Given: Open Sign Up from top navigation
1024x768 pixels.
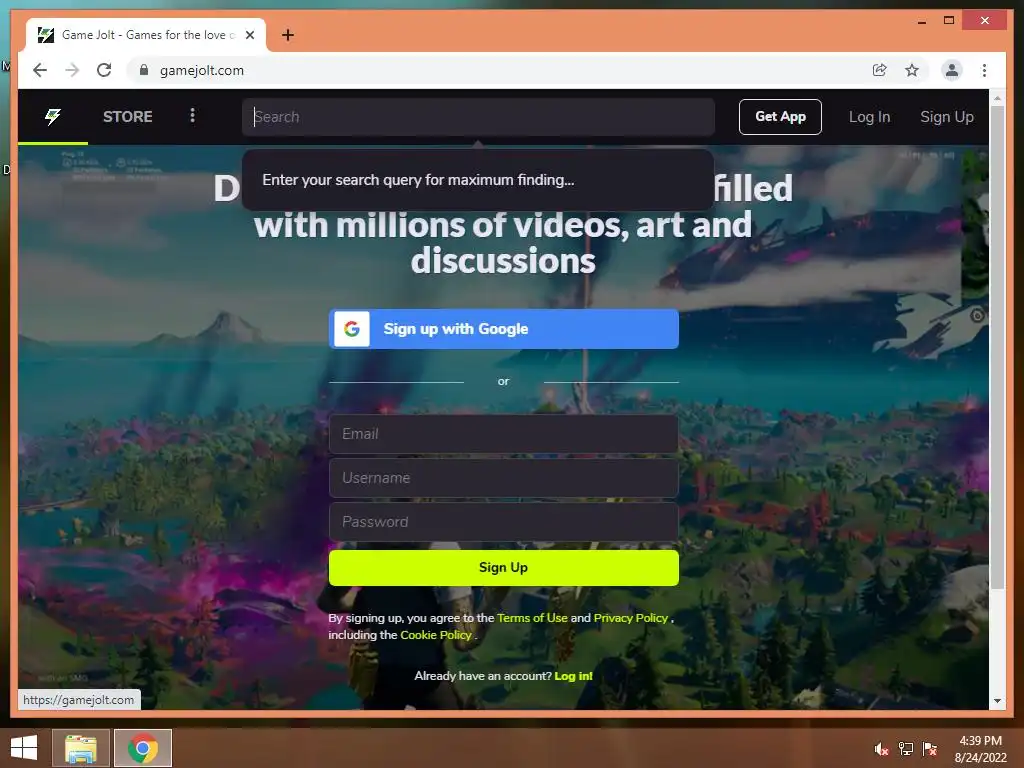Looking at the screenshot, I should [x=946, y=117].
